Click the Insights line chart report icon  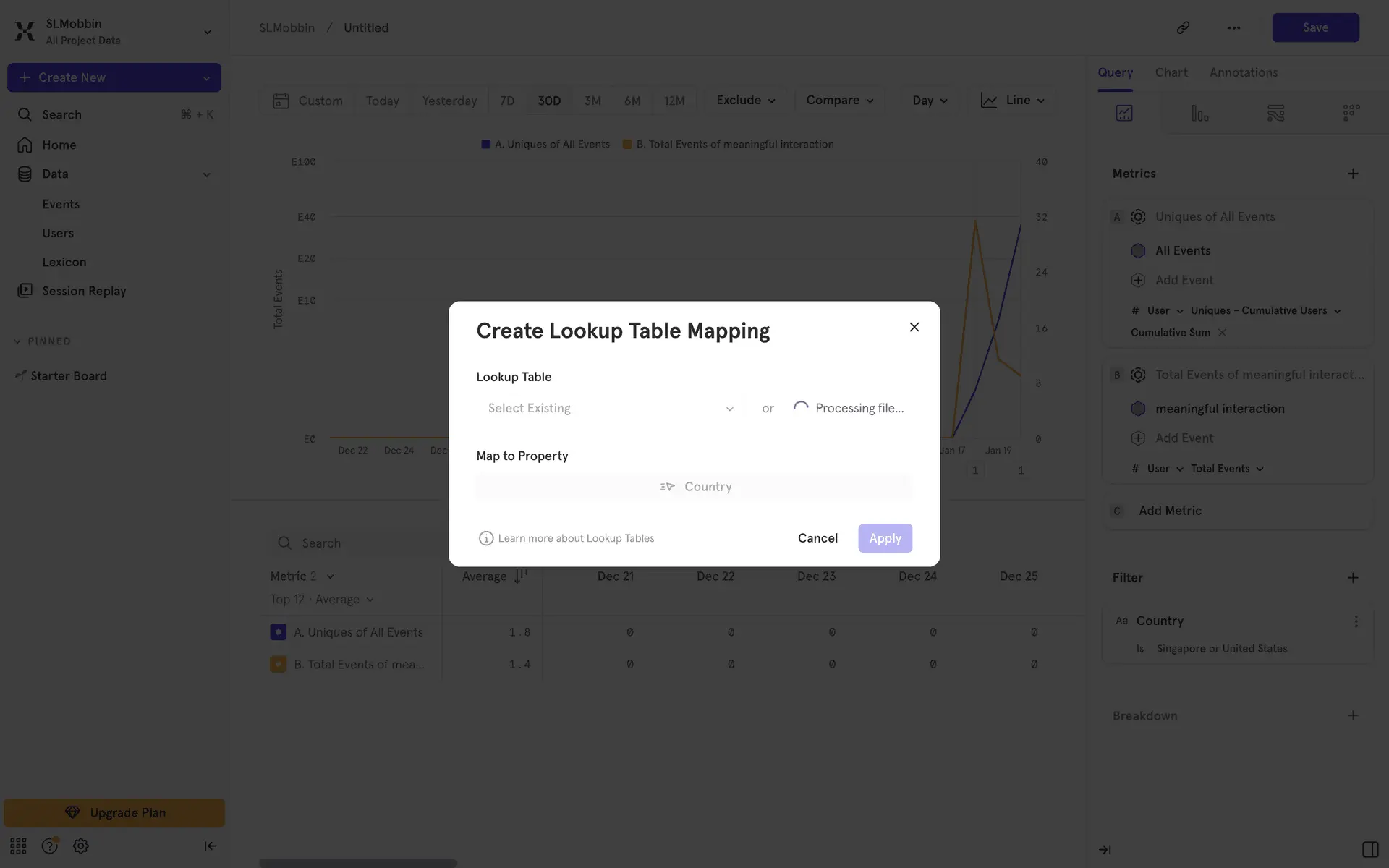click(x=1124, y=113)
